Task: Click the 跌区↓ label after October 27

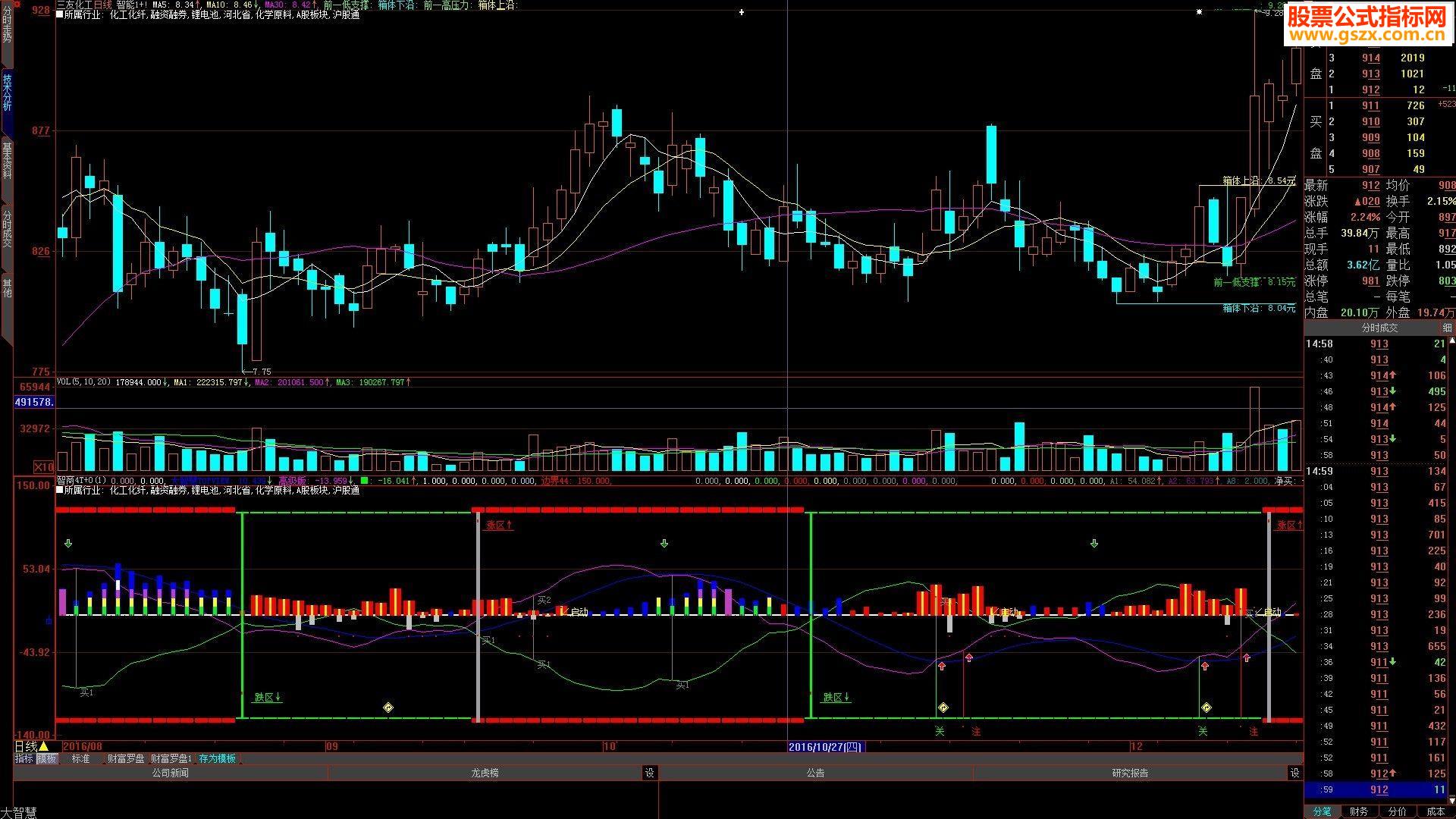Action: (836, 697)
